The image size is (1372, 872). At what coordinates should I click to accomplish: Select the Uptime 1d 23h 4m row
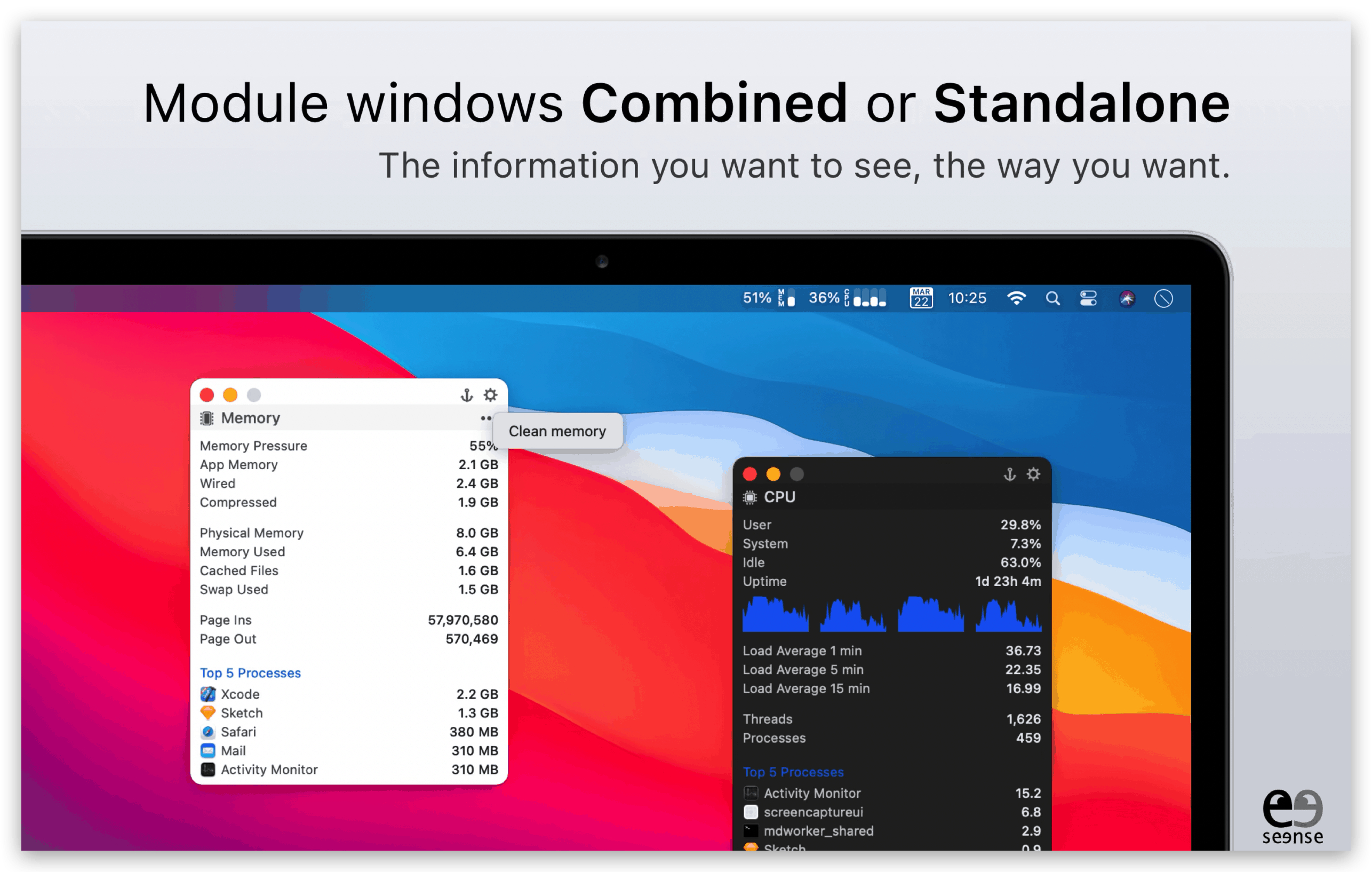tap(892, 581)
